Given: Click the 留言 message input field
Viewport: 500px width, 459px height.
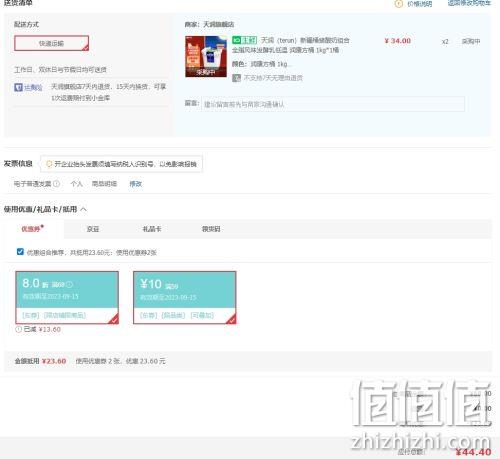Looking at the screenshot, I should 333,104.
